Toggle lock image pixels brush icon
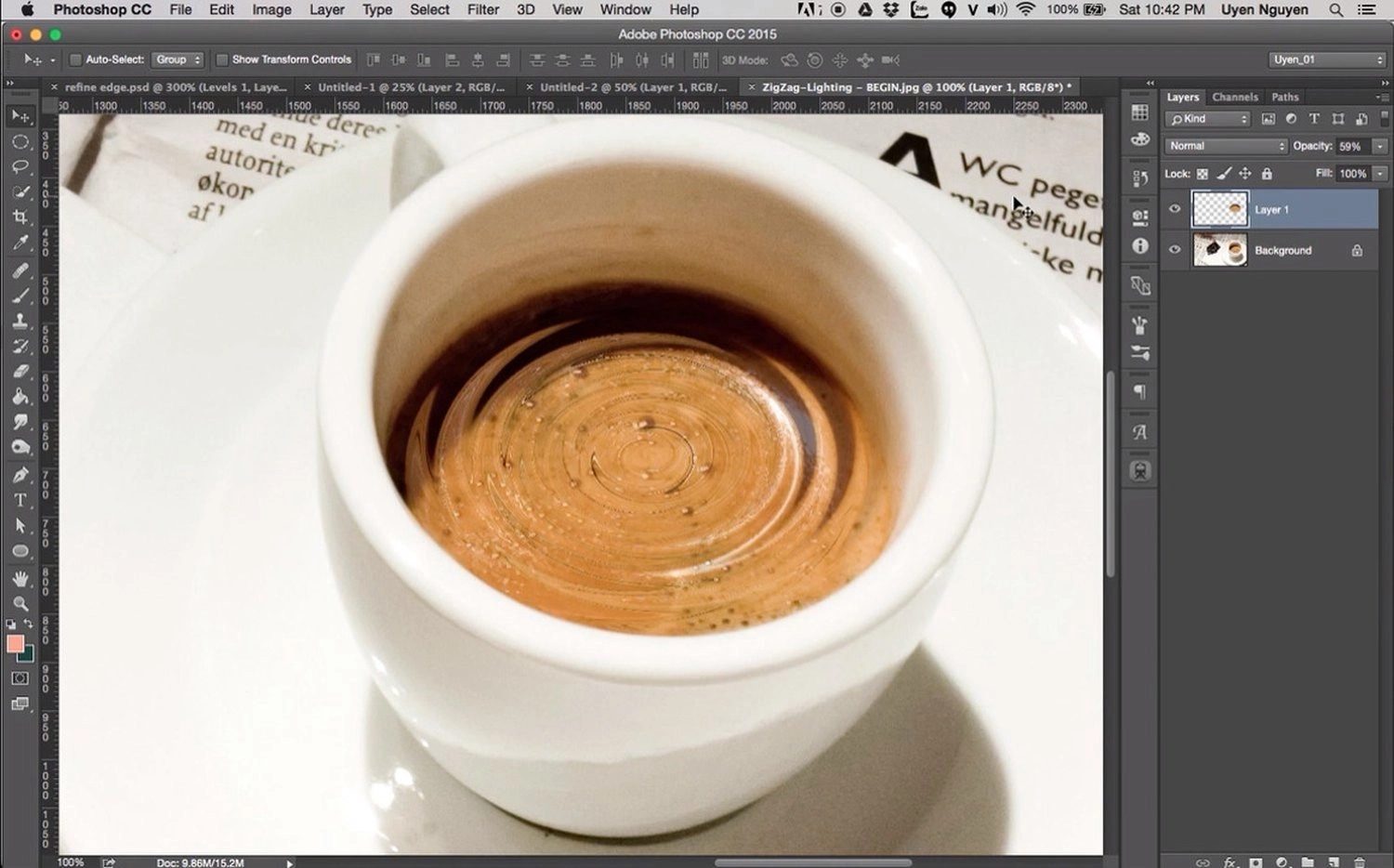This screenshot has height=868, width=1394. 1224,174
